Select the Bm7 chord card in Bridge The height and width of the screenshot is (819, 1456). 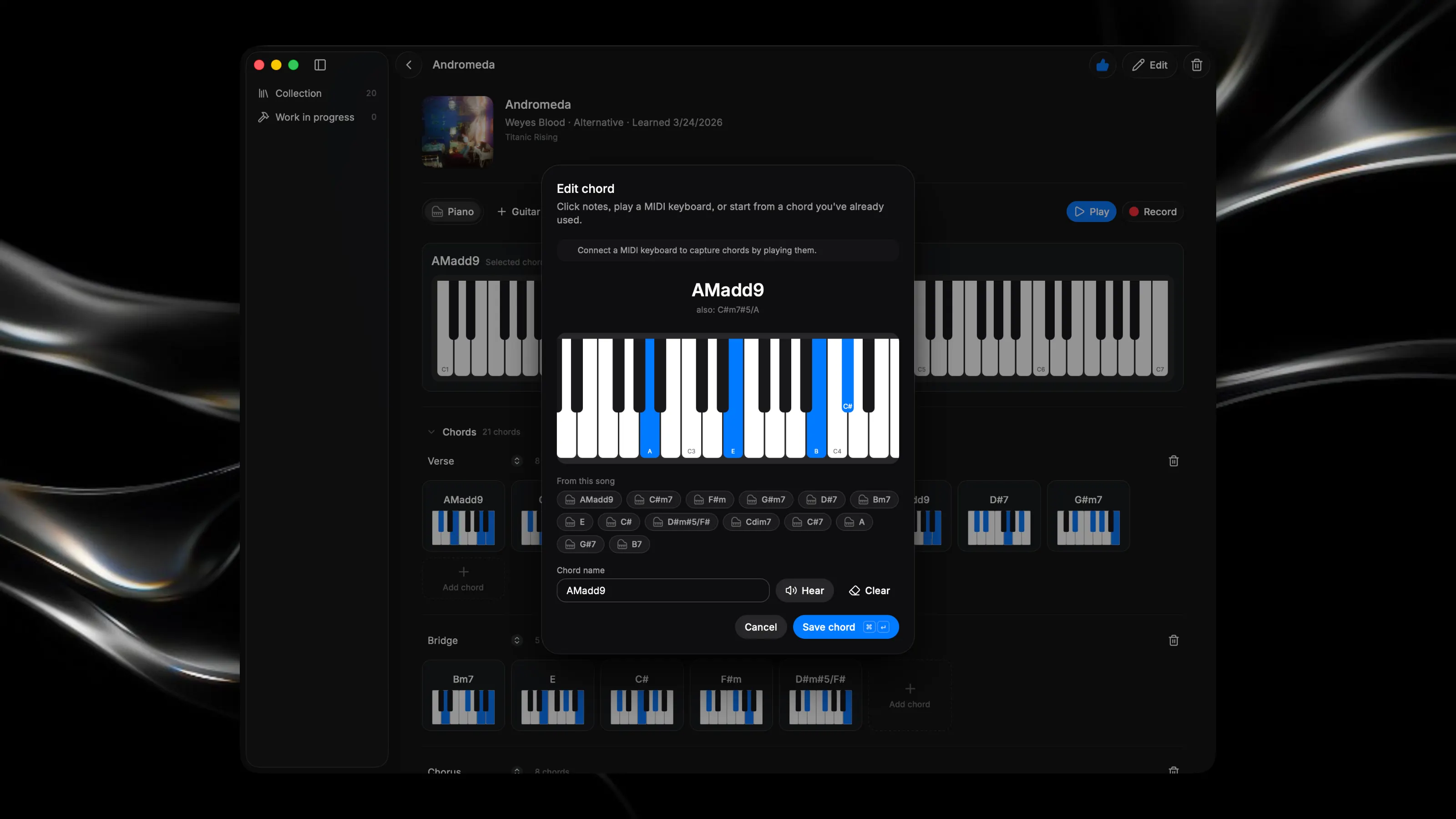463,696
